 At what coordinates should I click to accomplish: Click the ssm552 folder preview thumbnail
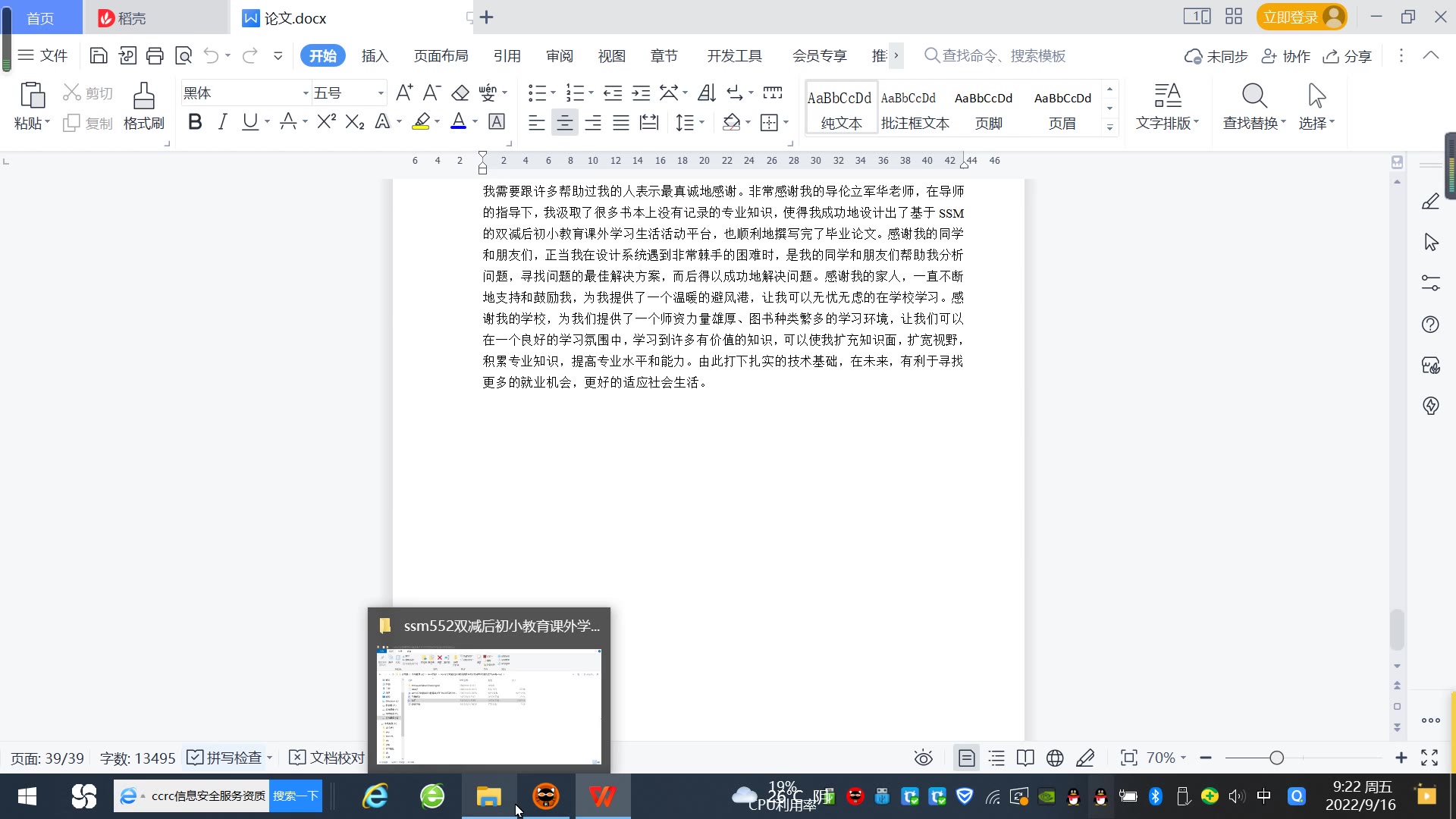489,705
